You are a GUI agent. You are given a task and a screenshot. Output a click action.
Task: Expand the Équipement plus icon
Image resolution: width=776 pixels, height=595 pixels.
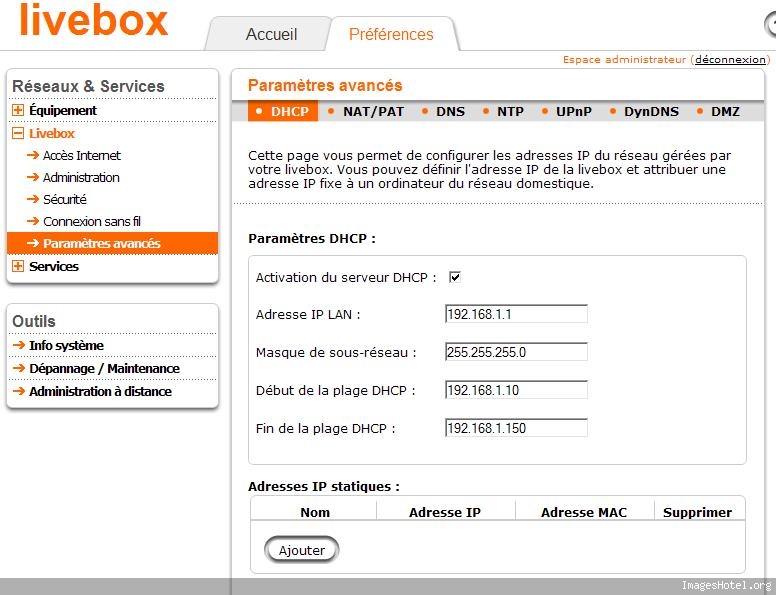pyautogui.click(x=18, y=110)
